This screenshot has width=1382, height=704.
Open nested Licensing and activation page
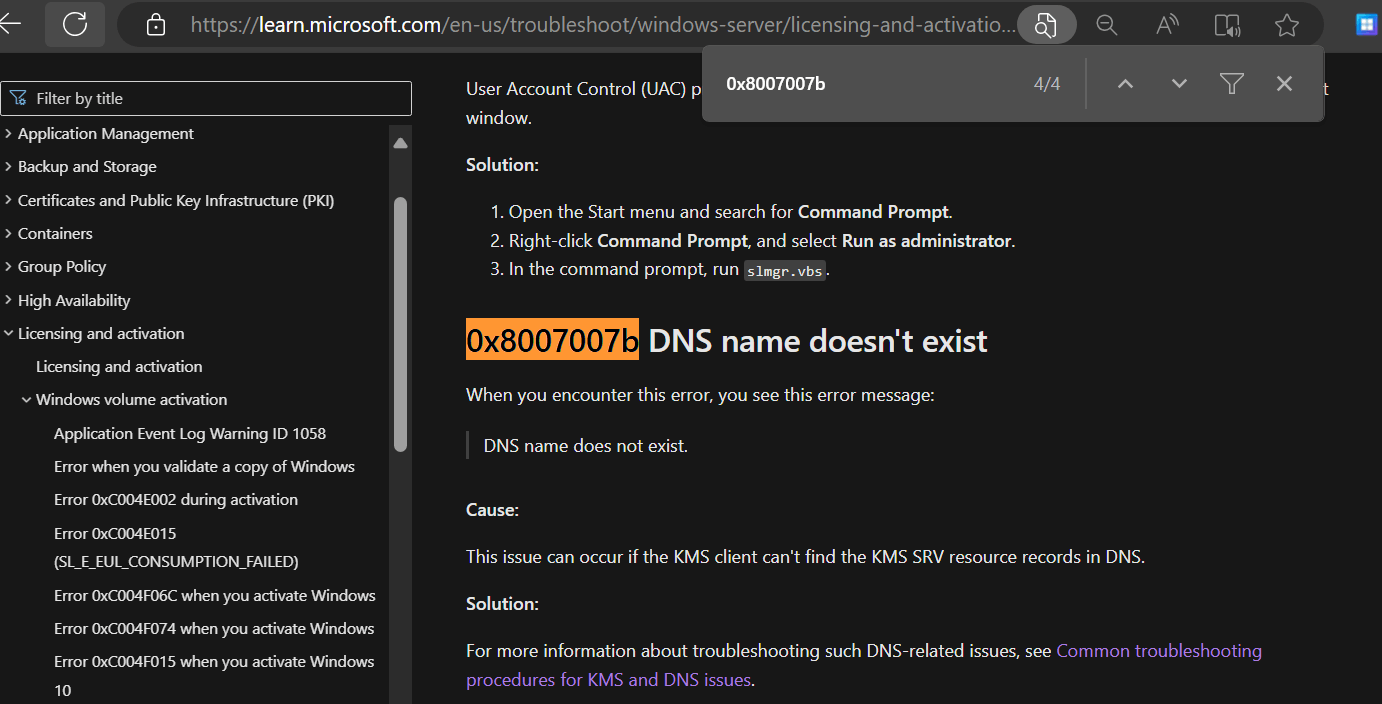119,366
